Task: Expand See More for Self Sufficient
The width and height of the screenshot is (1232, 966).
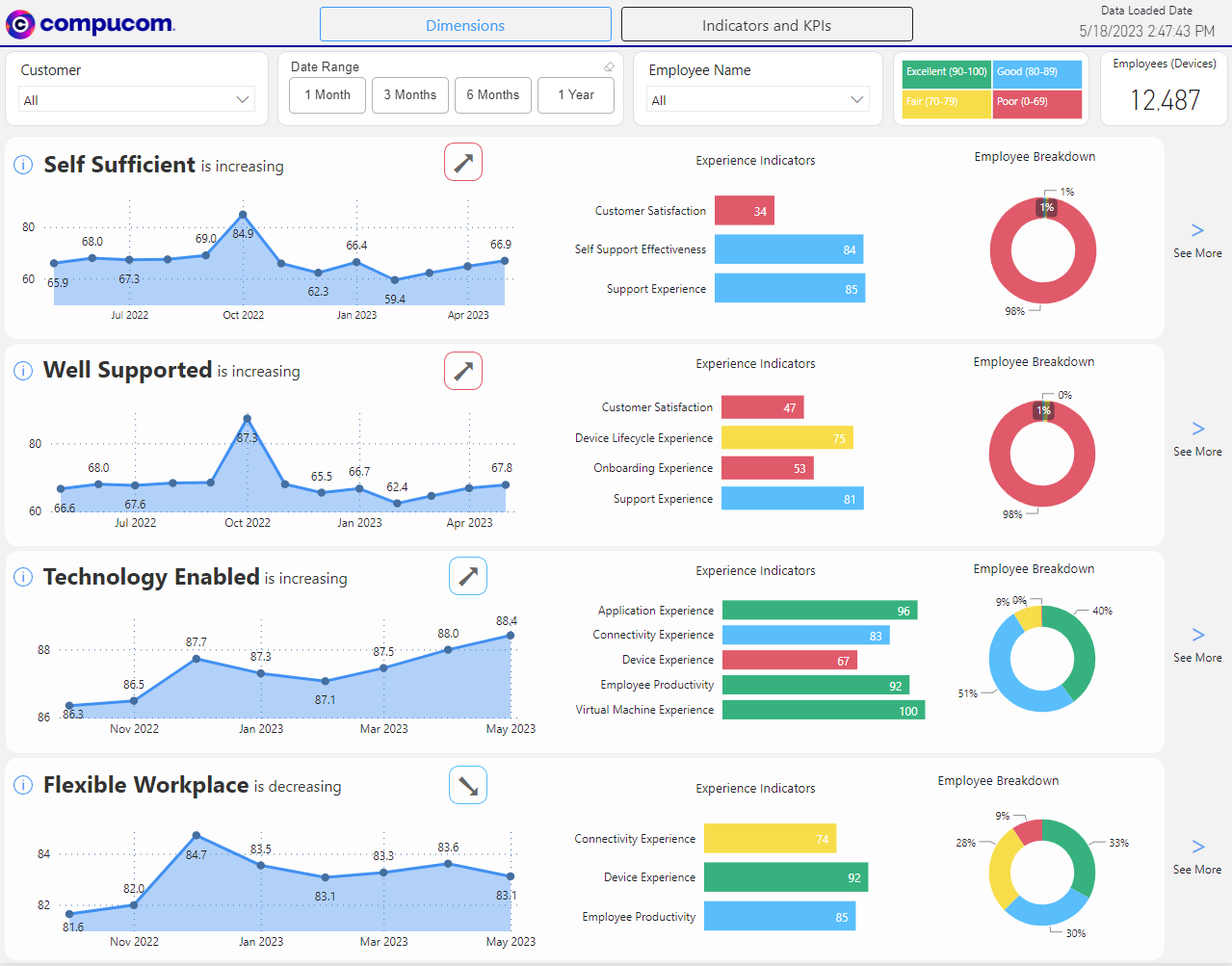Action: [x=1197, y=241]
